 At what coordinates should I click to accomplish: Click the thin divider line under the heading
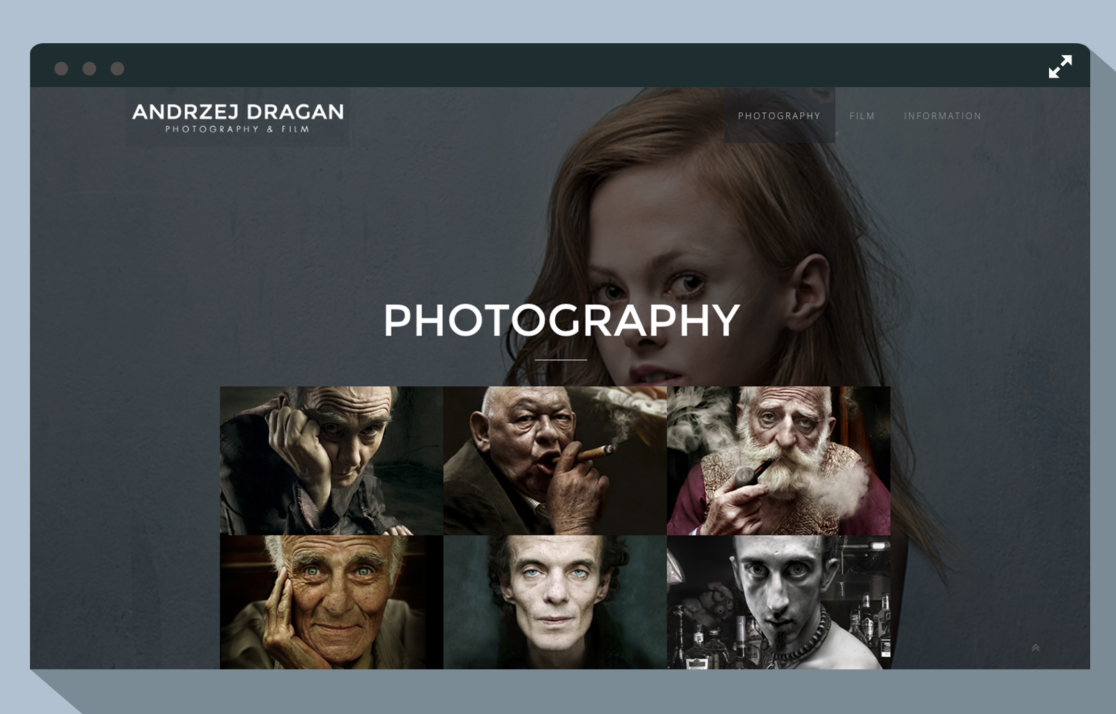pos(561,359)
